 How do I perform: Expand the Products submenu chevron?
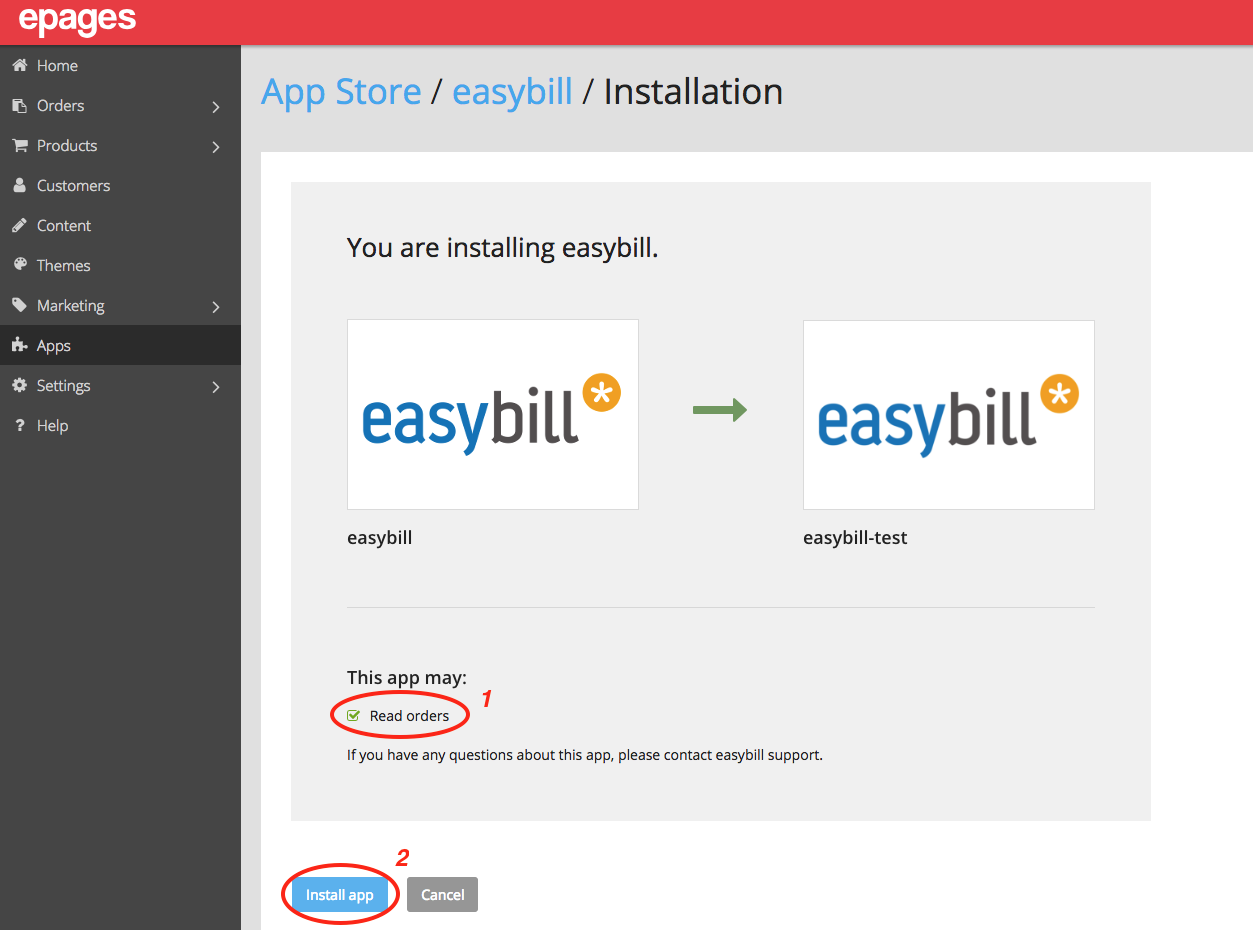(216, 146)
